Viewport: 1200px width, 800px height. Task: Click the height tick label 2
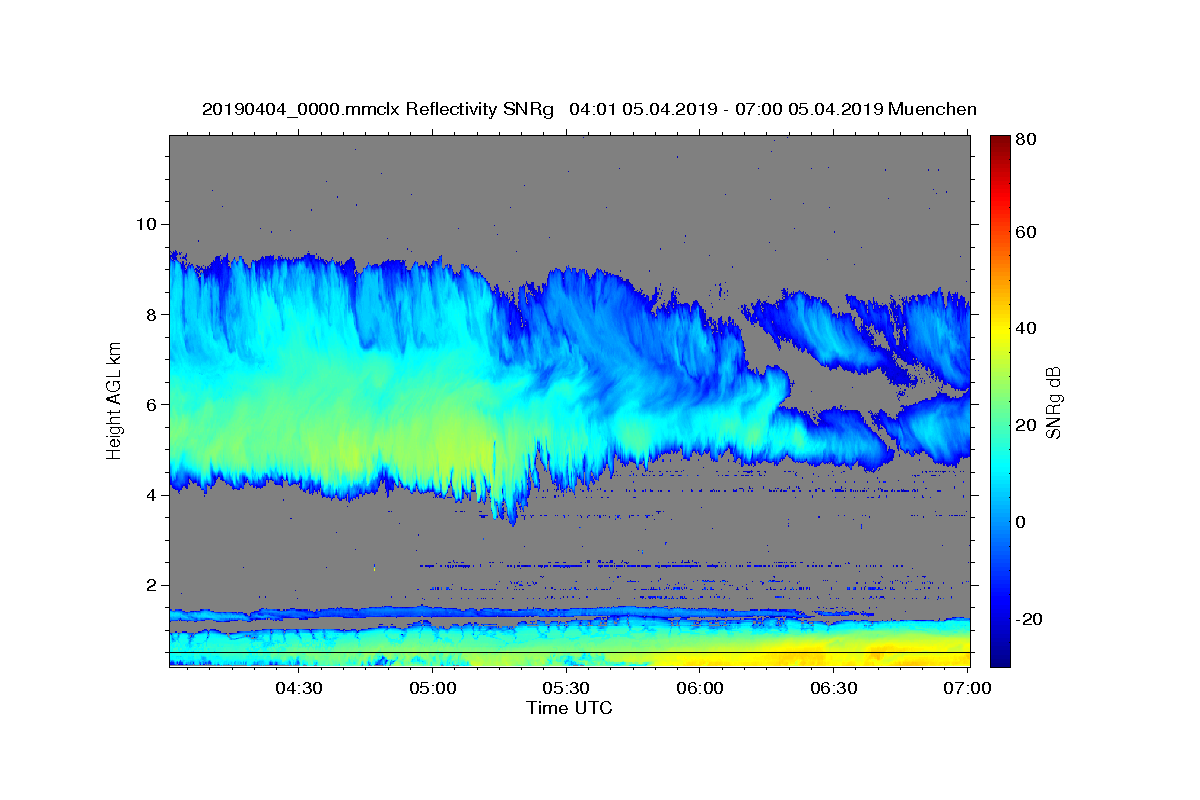click(153, 586)
